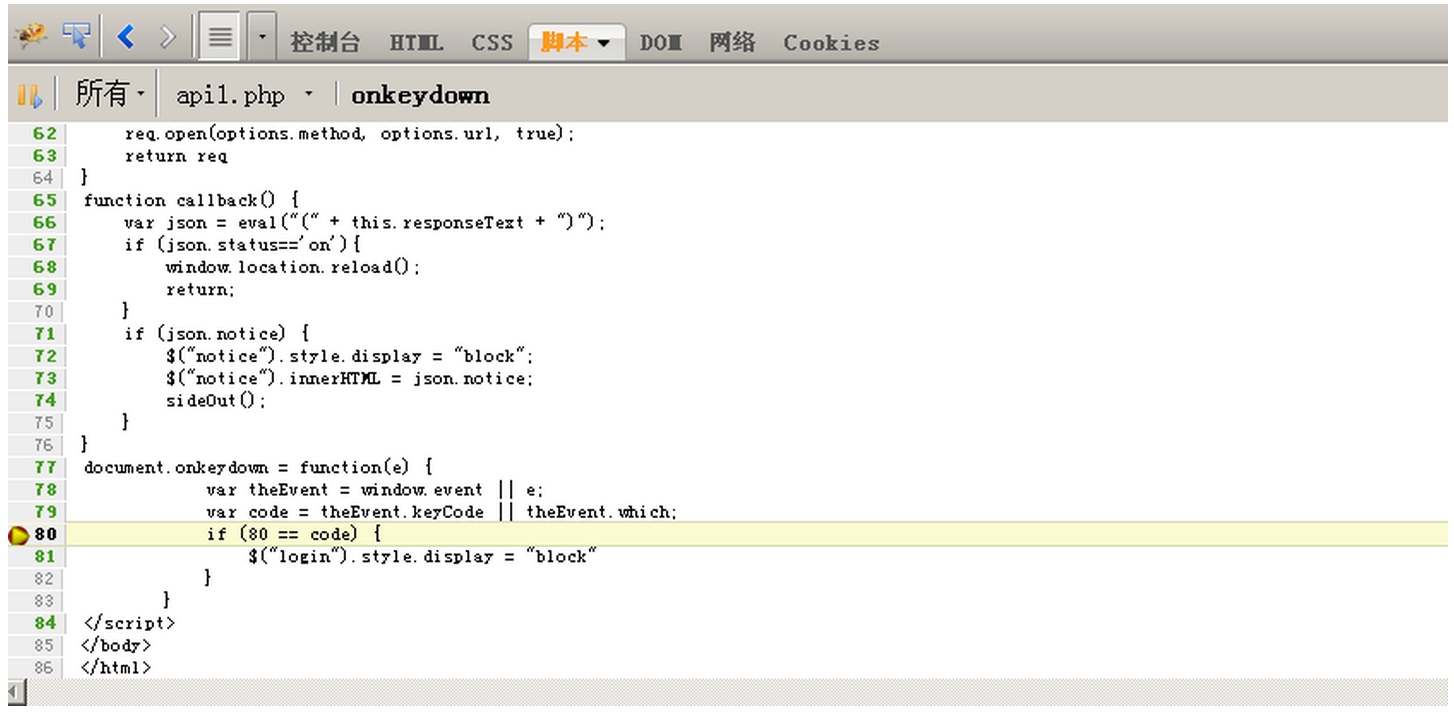The image size is (1454, 712).
Task: Toggle a breakpoint on line number 77
Action: [45, 467]
